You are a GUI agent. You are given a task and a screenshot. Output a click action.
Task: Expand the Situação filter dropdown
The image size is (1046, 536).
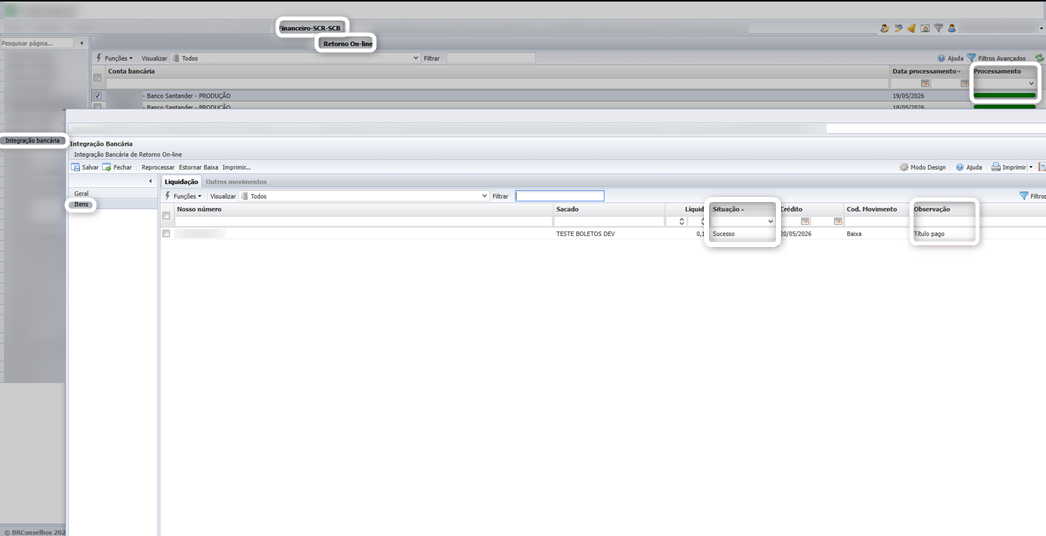[770, 222]
